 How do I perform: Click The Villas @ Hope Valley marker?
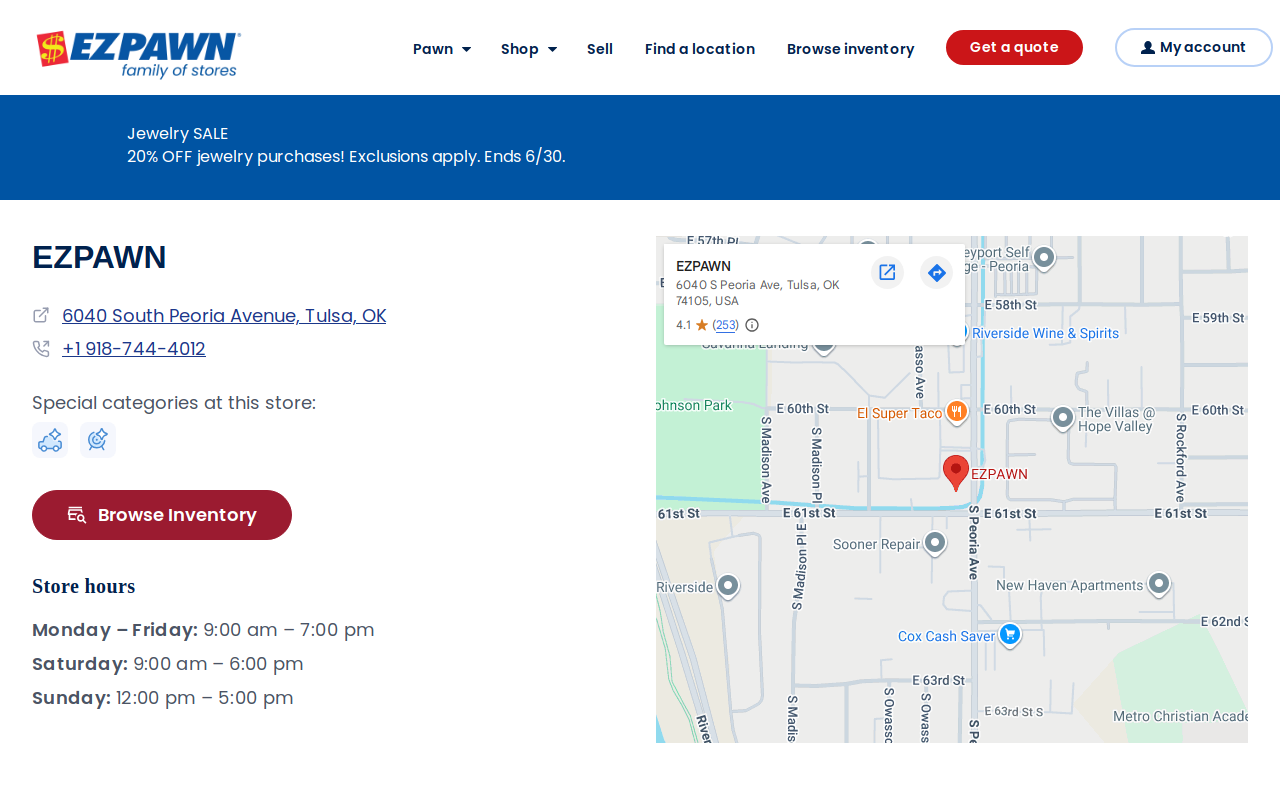point(1063,417)
